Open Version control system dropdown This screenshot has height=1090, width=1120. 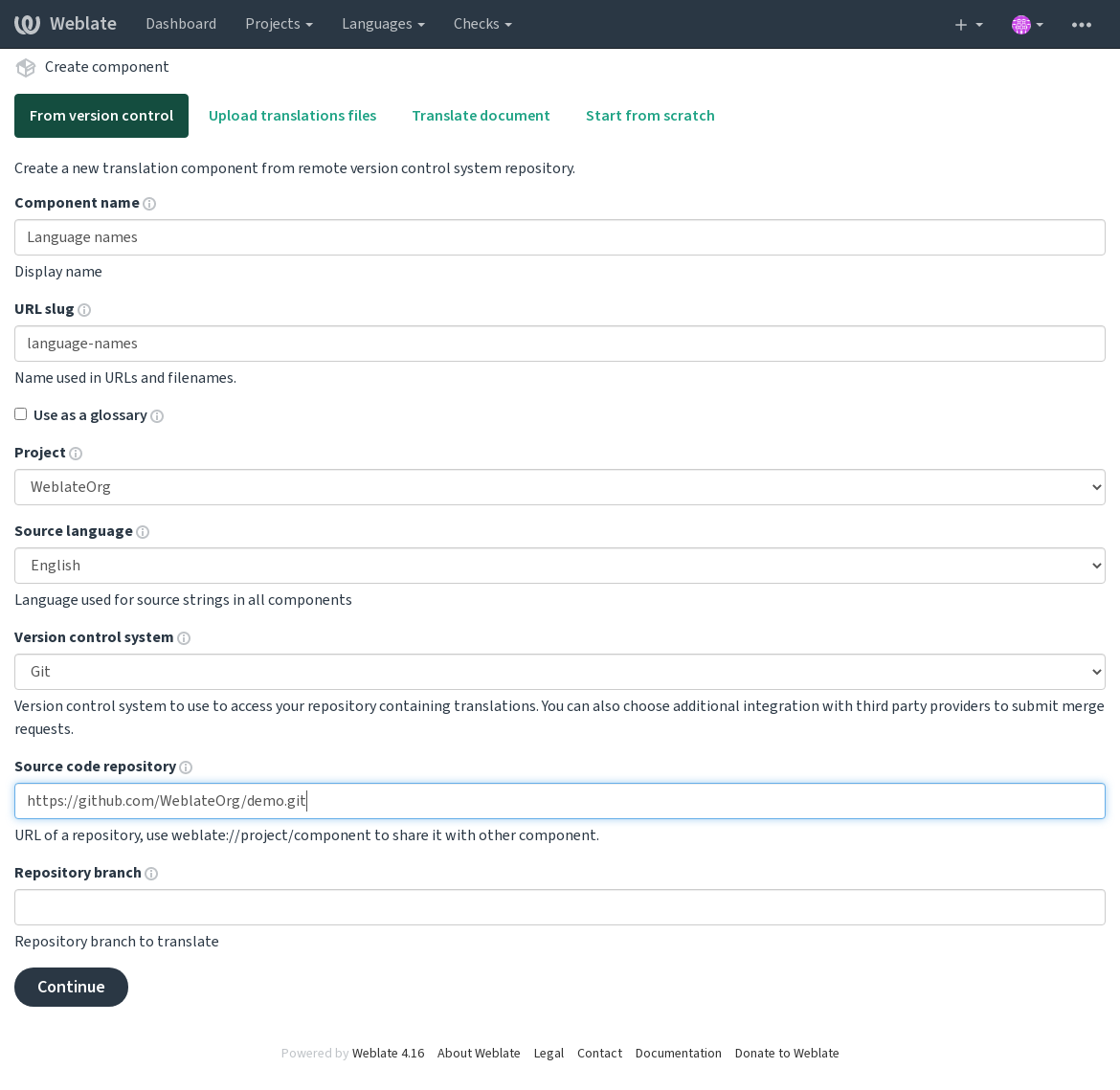click(x=559, y=672)
